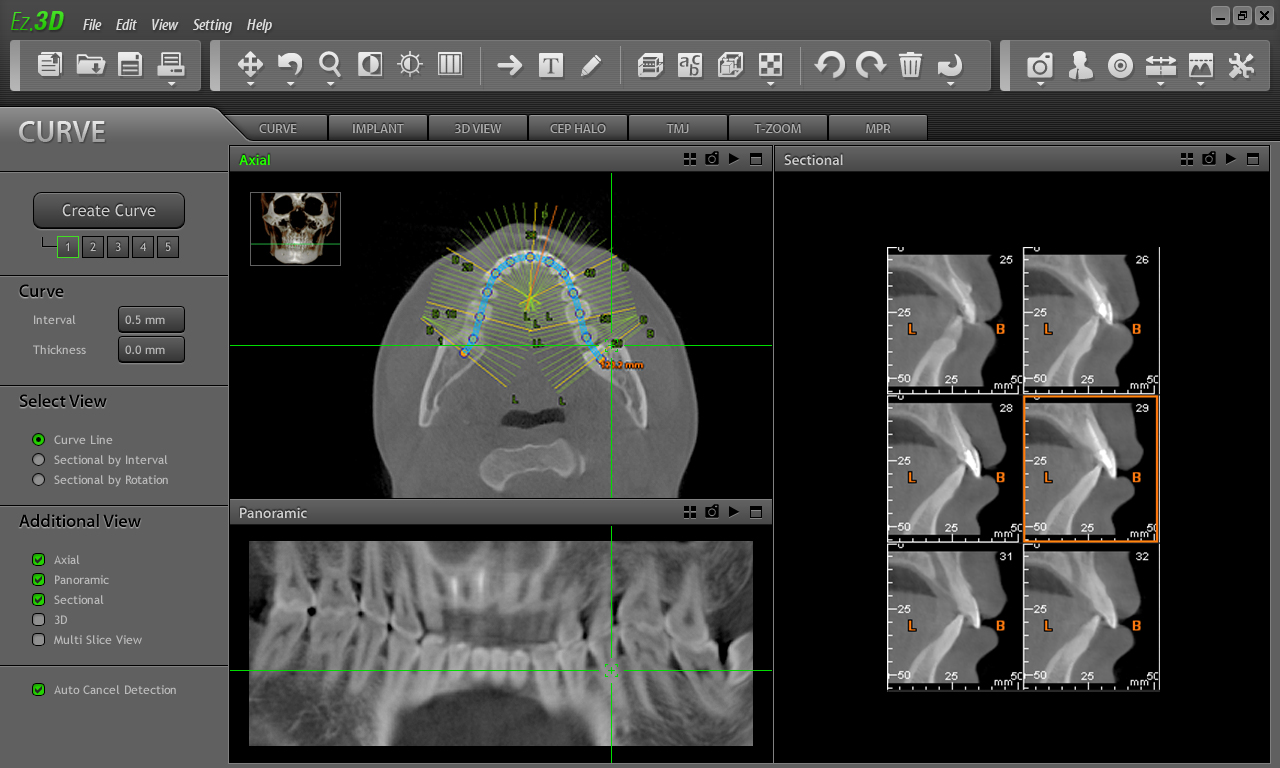Click the vertical bars layout icon
This screenshot has width=1280, height=768.
(450, 65)
